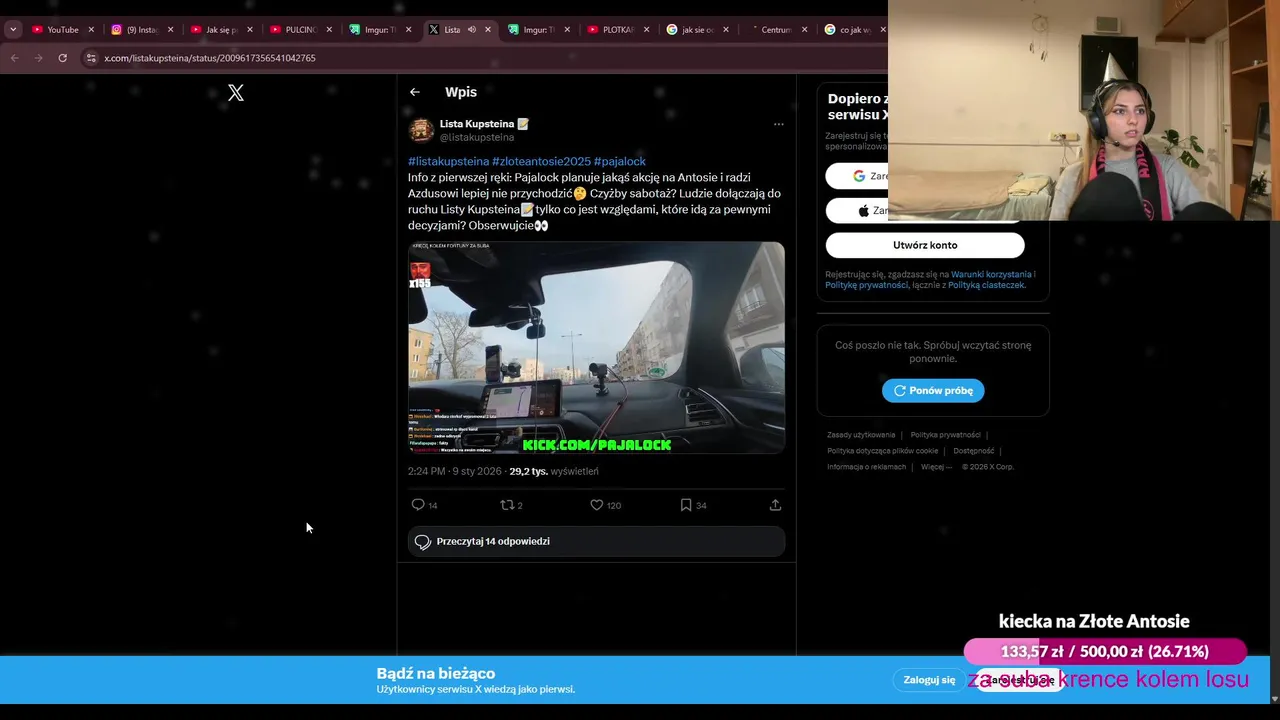This screenshot has width=1280, height=720.
Task: Click the address bar URL
Action: pos(210,58)
